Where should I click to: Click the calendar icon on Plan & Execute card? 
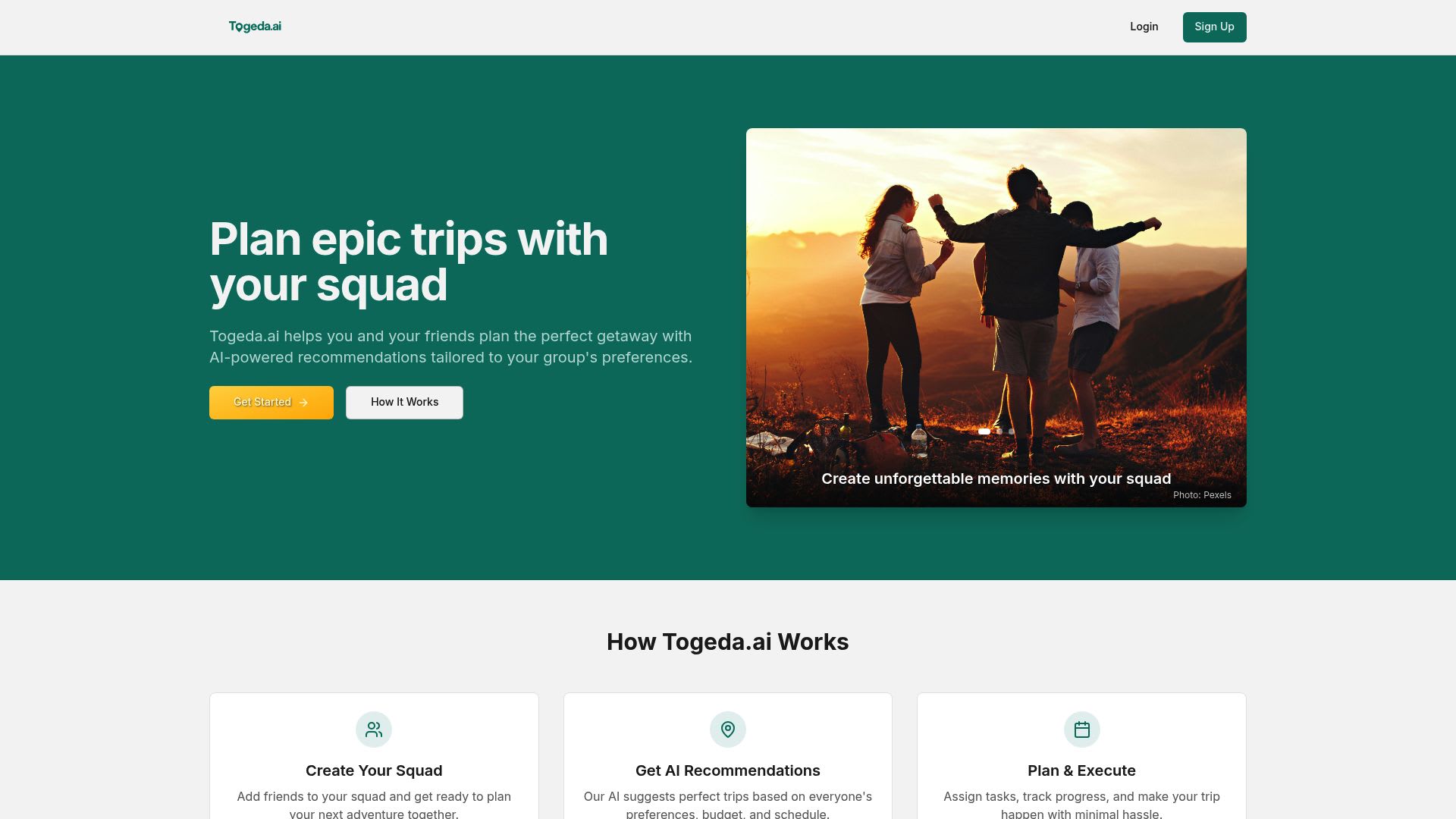[x=1081, y=730]
